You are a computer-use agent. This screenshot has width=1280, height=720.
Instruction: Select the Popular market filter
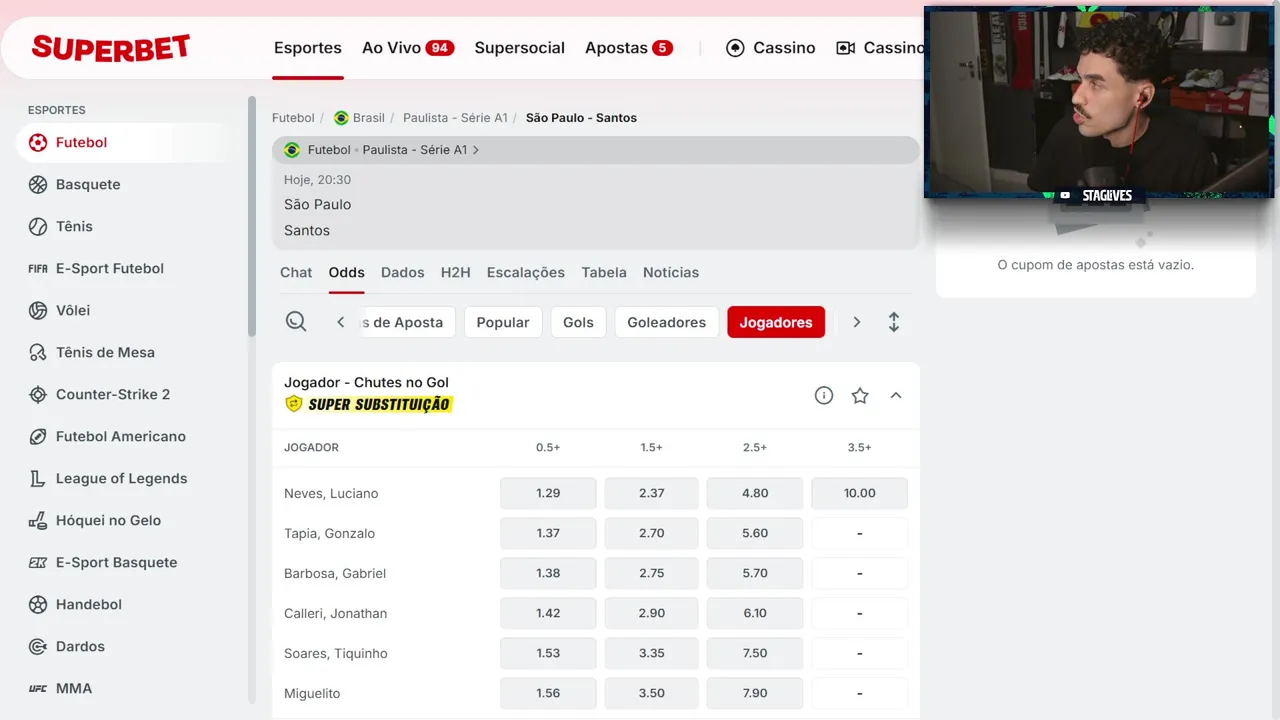click(x=503, y=322)
